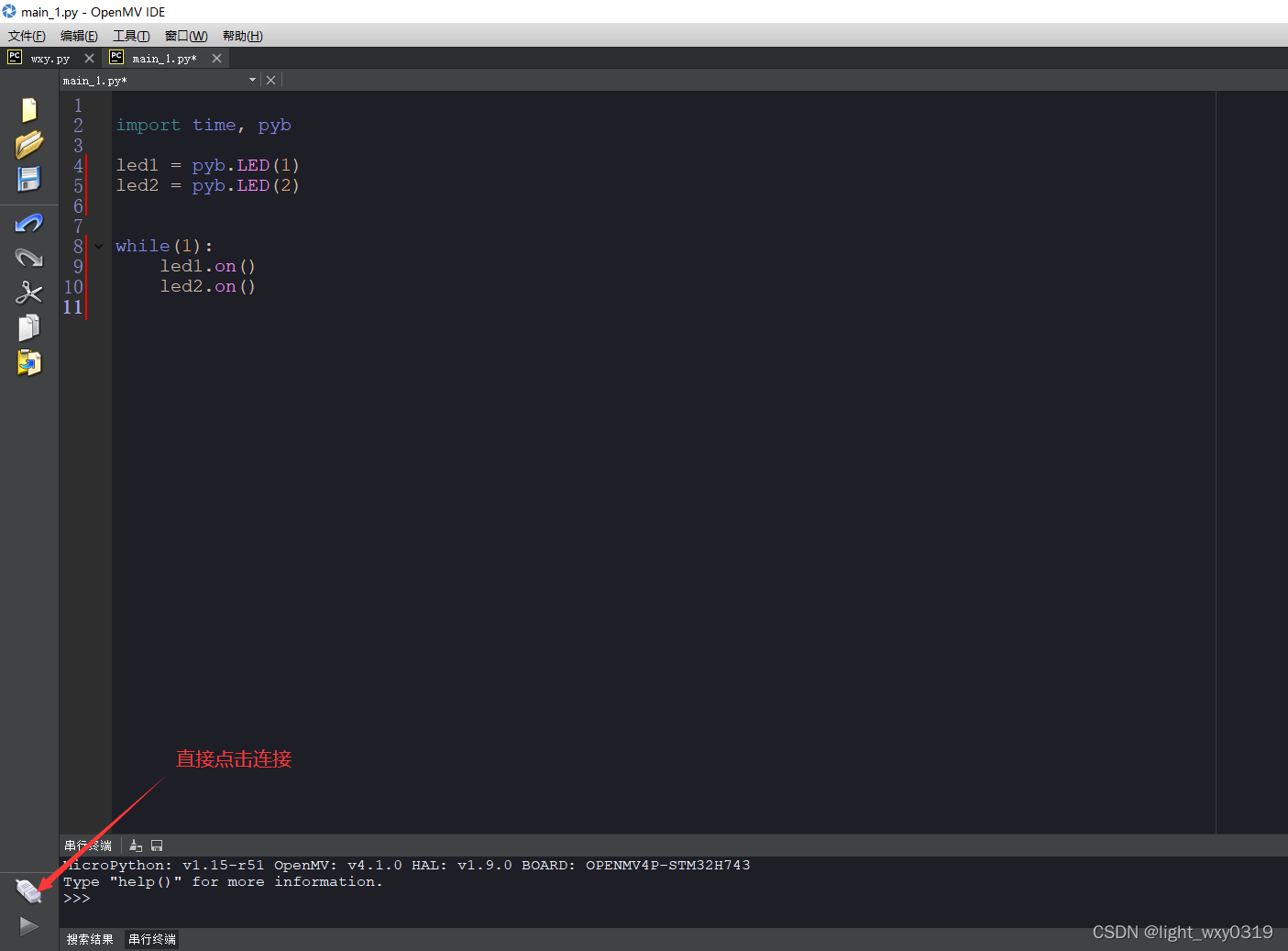The height and width of the screenshot is (951, 1288).
Task: Switch to the wxy.py tab
Action: pos(50,58)
